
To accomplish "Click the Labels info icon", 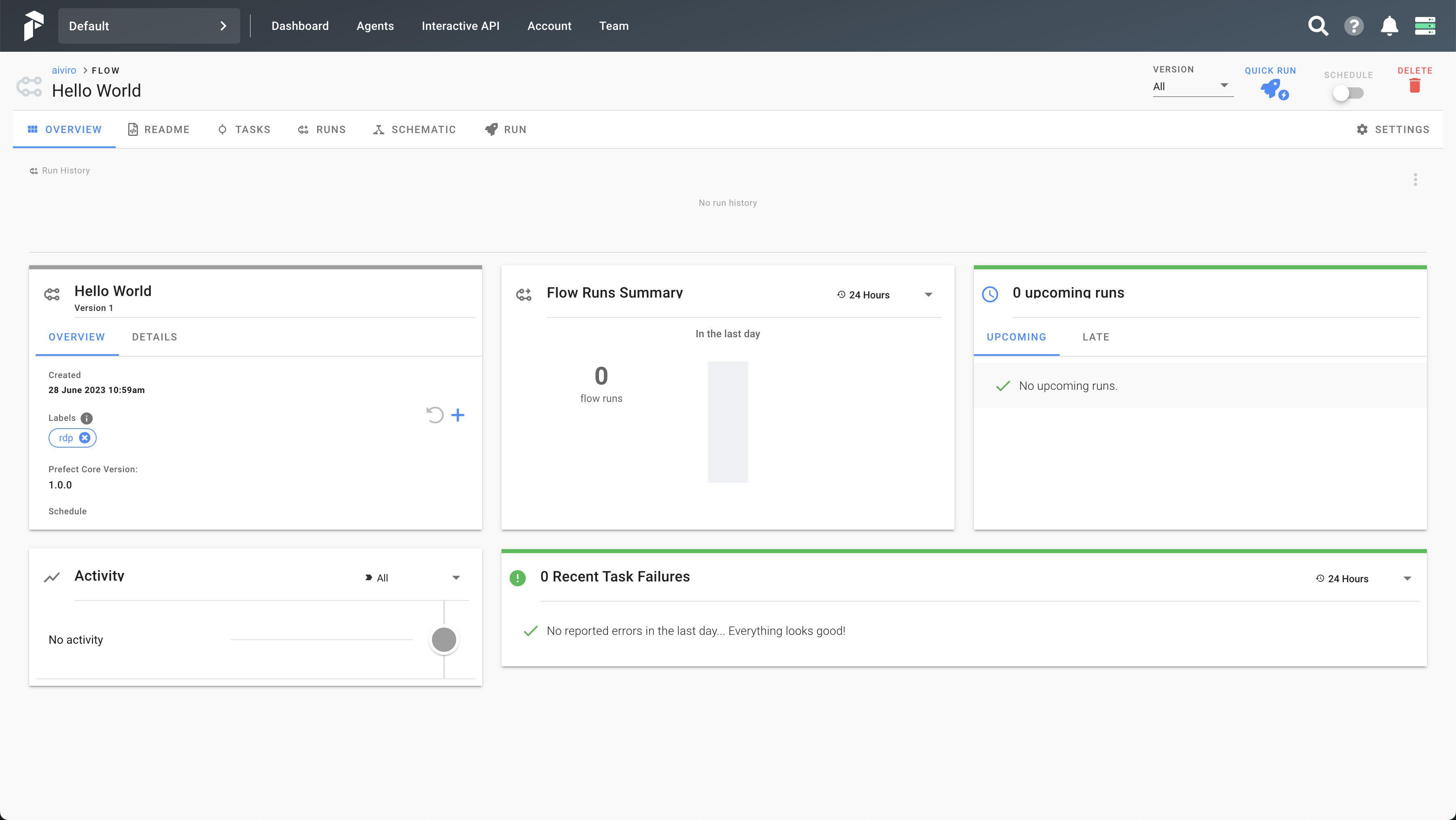I will point(87,418).
